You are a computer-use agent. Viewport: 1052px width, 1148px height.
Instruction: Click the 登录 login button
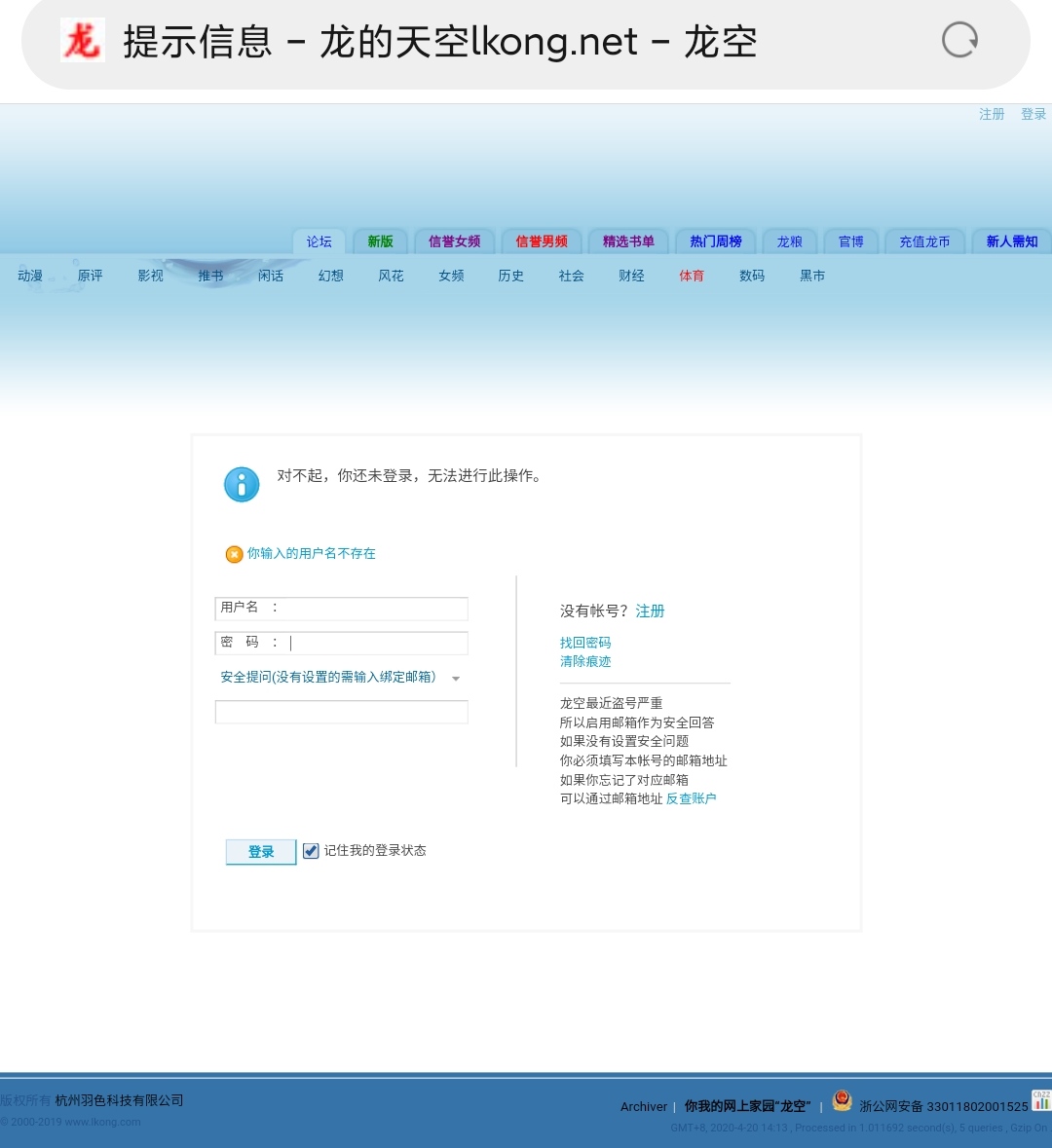coord(260,851)
